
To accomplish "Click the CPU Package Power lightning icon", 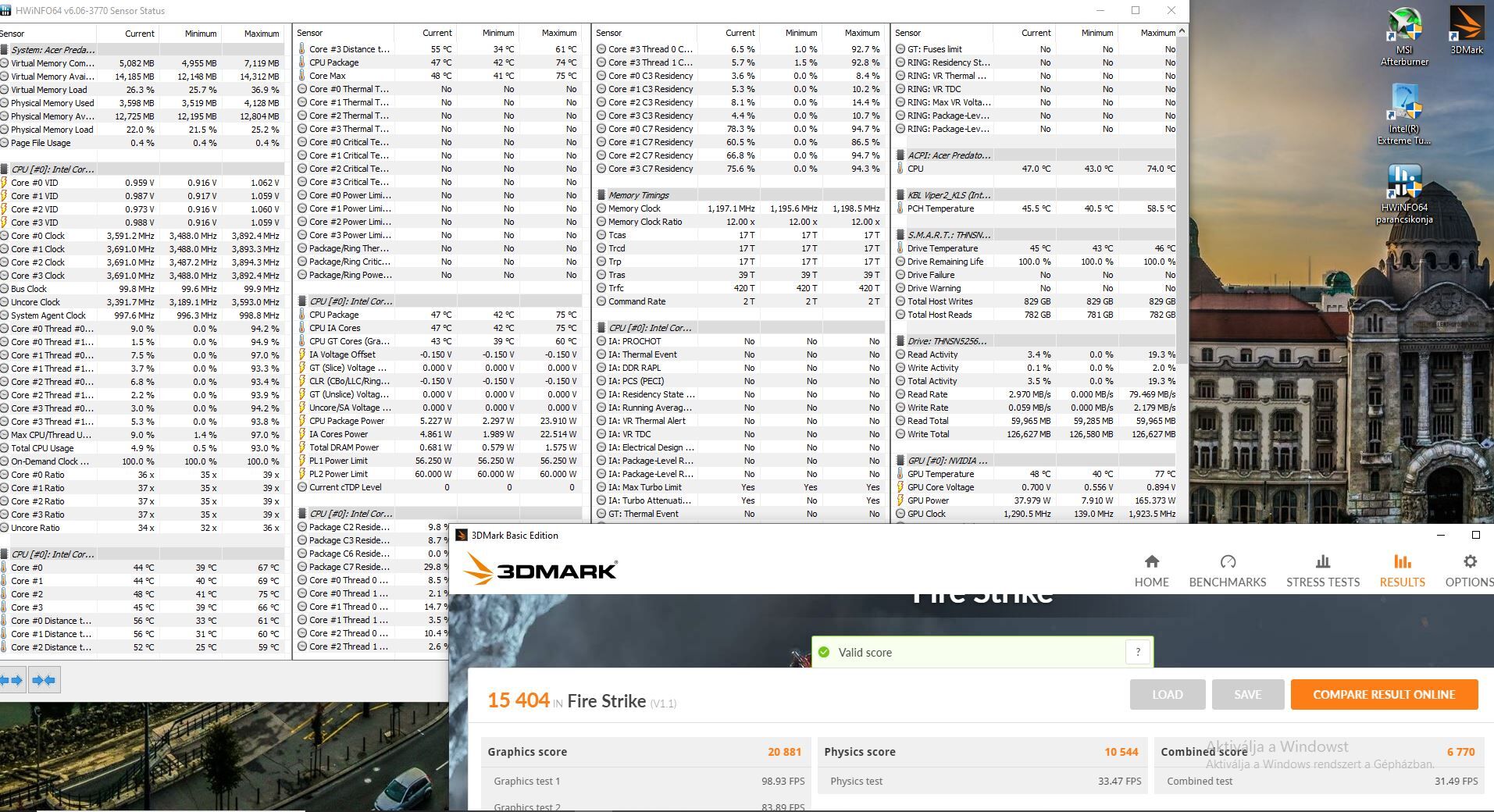I will tap(302, 421).
